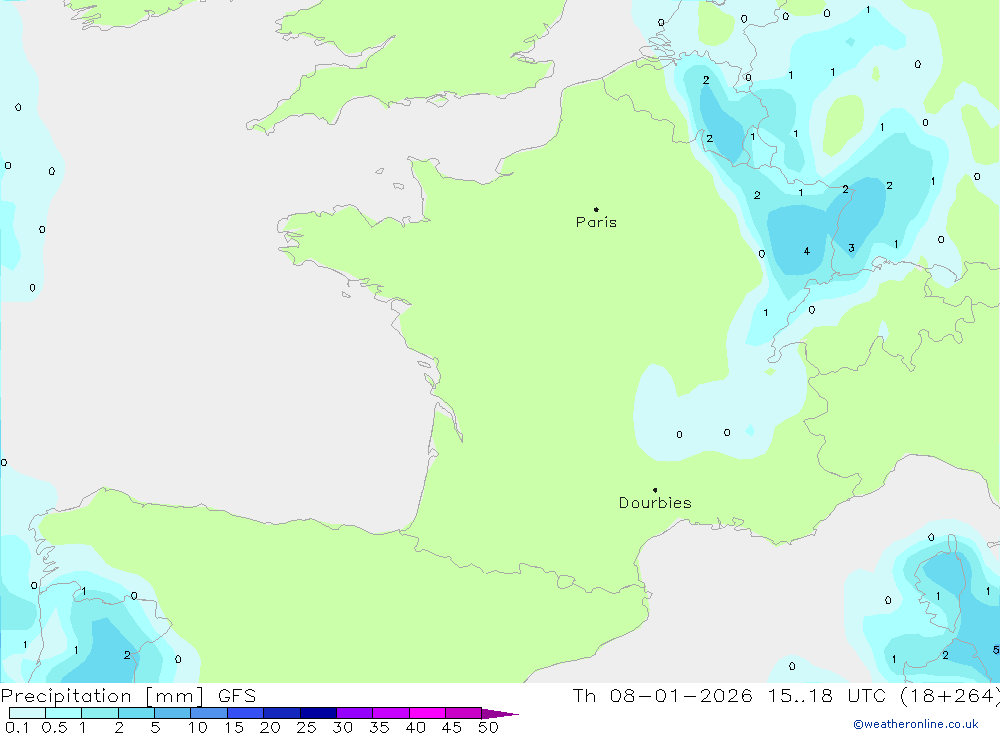Pick the 5–10 mm legend swatch

click(173, 713)
